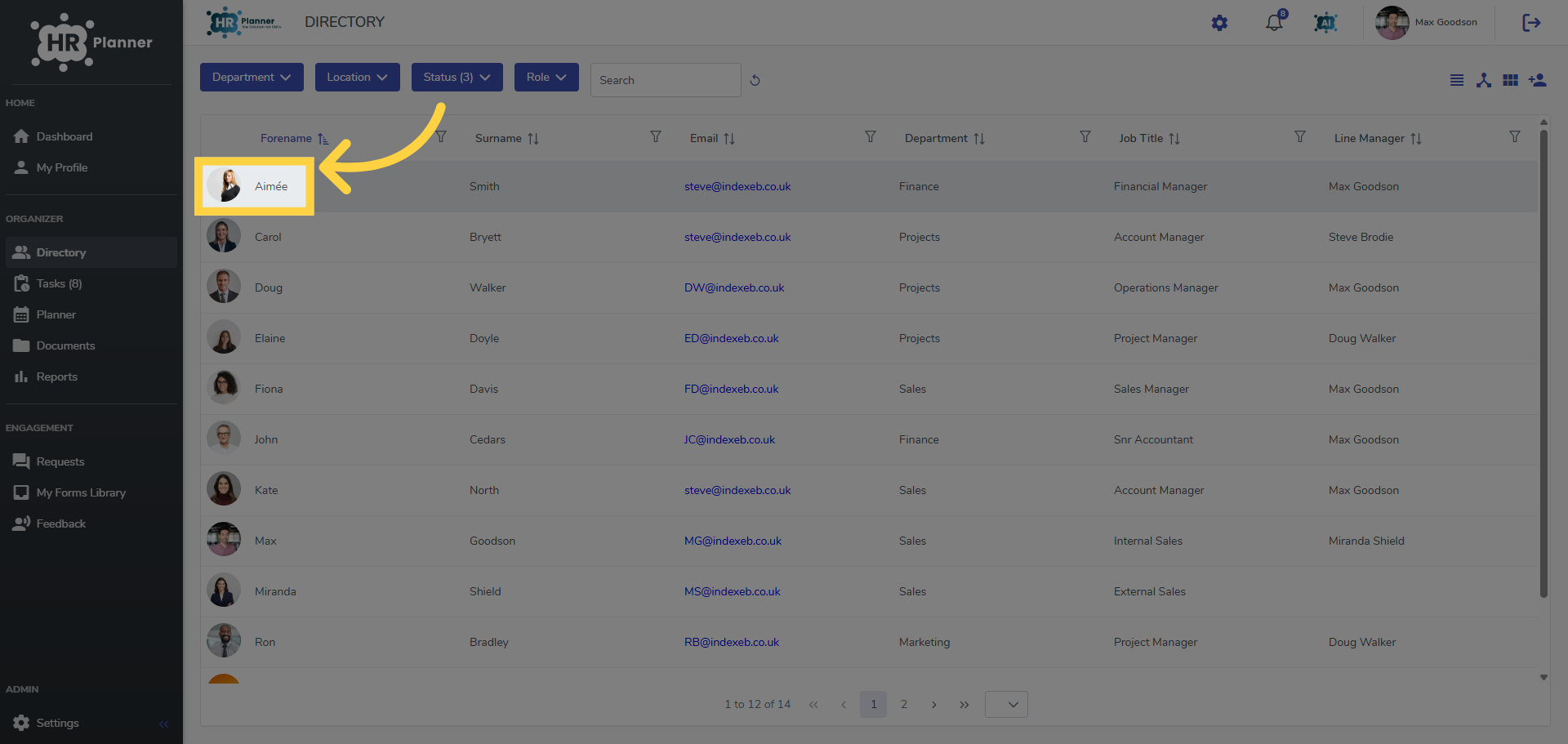
Task: Click next page arrow
Action: point(934,704)
